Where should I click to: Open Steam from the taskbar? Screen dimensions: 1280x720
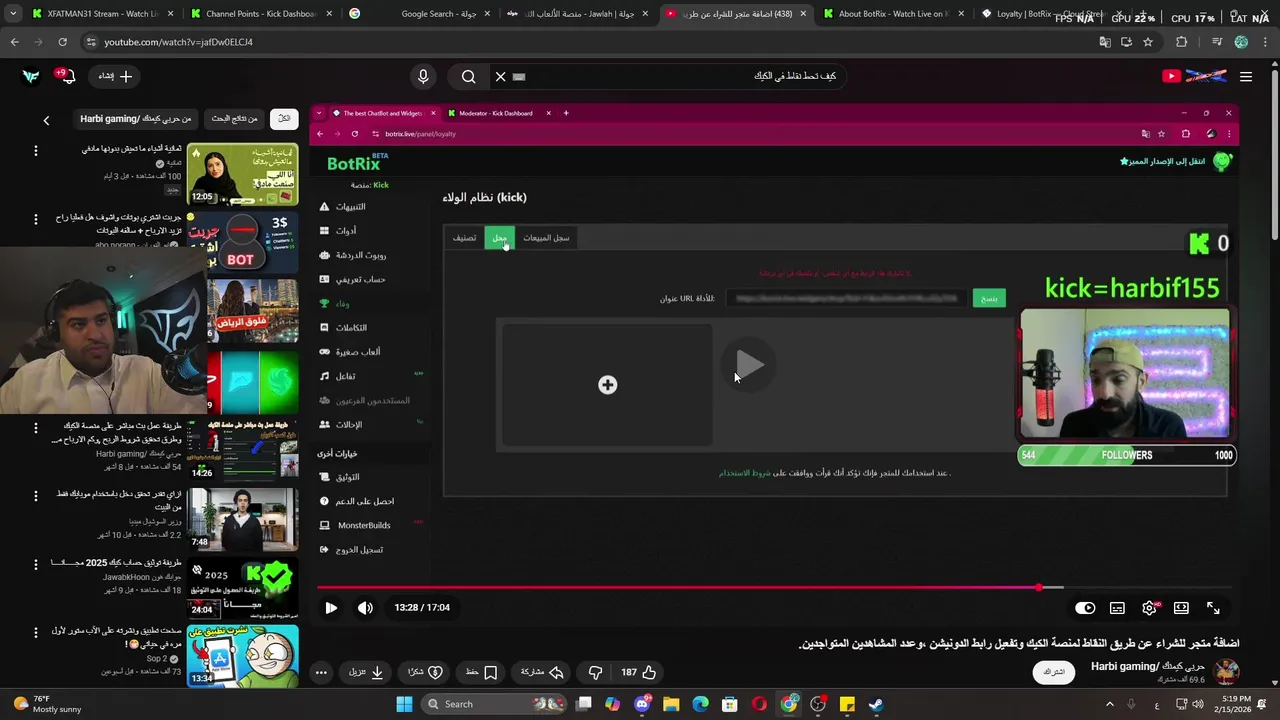876,704
